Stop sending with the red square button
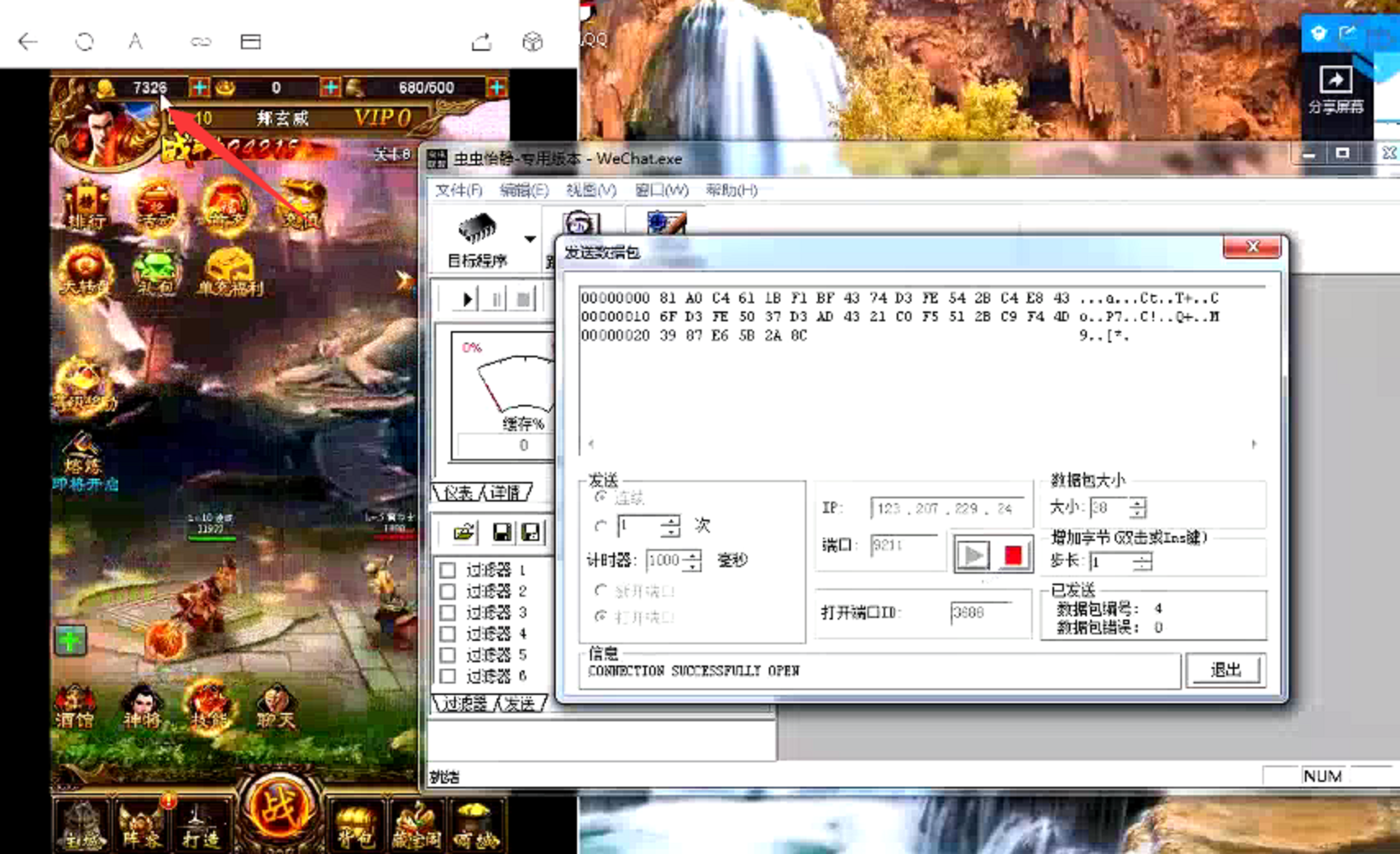Image resolution: width=1400 pixels, height=854 pixels. click(x=1013, y=556)
